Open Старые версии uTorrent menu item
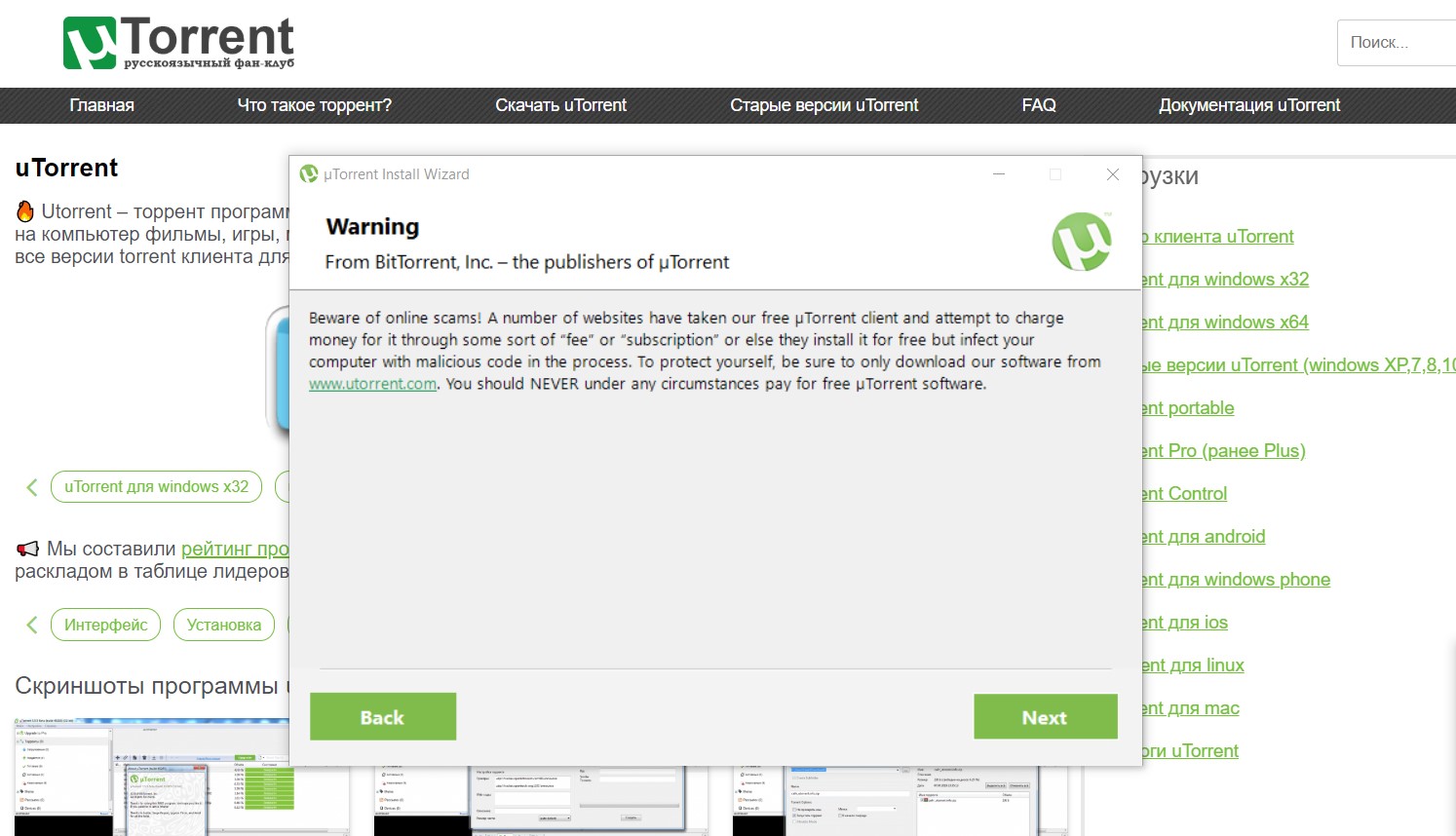 824,105
